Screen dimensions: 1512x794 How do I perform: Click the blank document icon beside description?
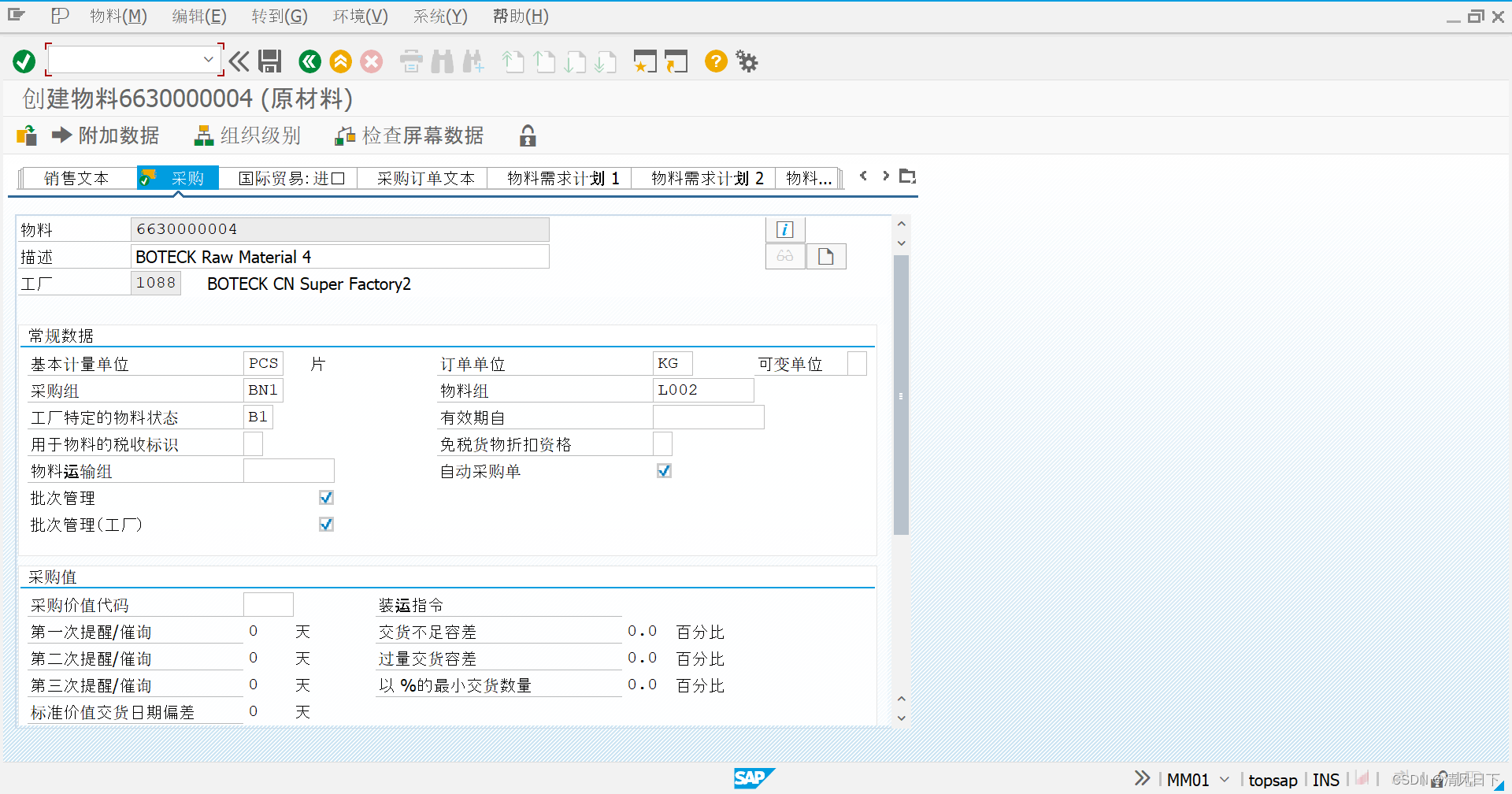[x=826, y=256]
